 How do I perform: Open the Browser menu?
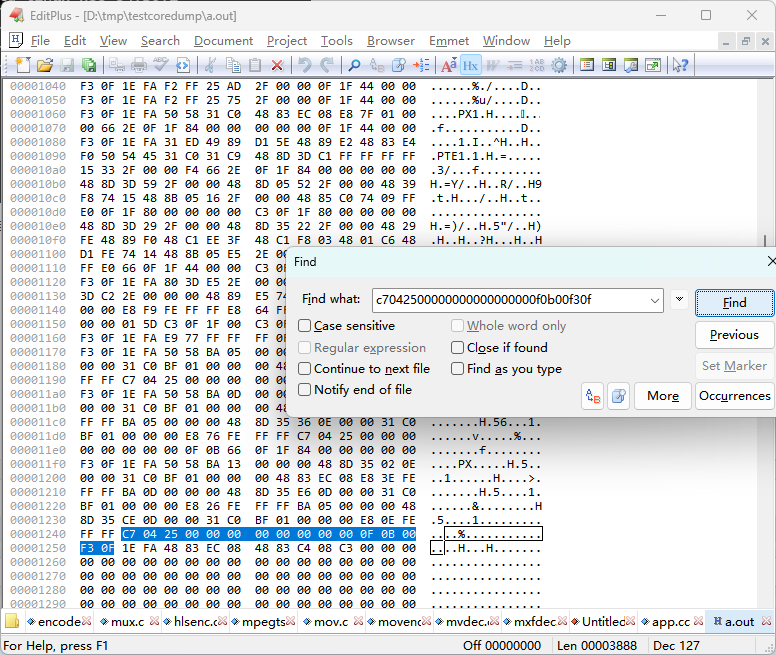(x=391, y=41)
